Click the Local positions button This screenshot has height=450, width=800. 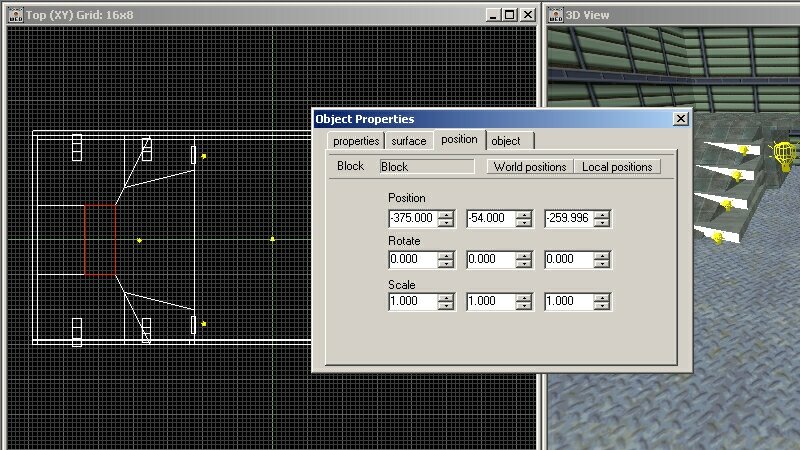click(x=617, y=167)
